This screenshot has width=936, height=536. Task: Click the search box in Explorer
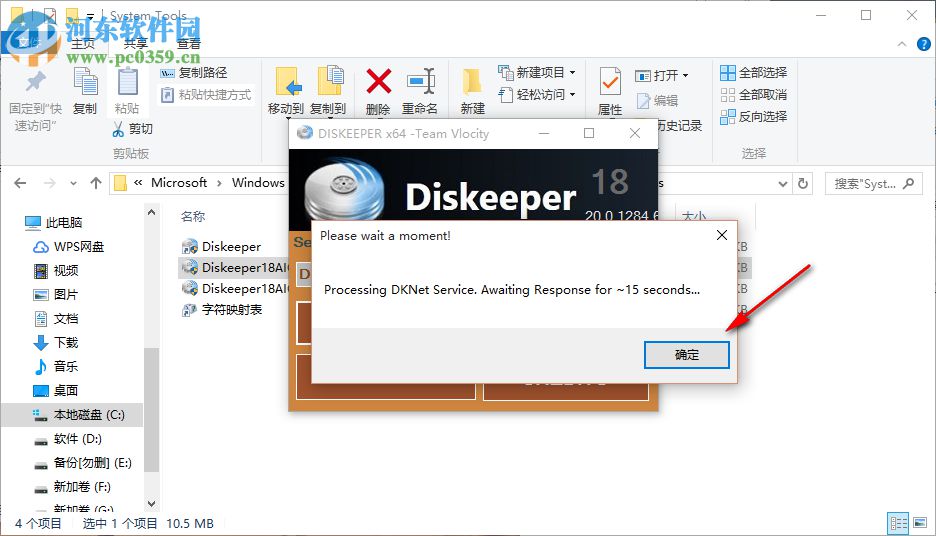tap(873, 184)
